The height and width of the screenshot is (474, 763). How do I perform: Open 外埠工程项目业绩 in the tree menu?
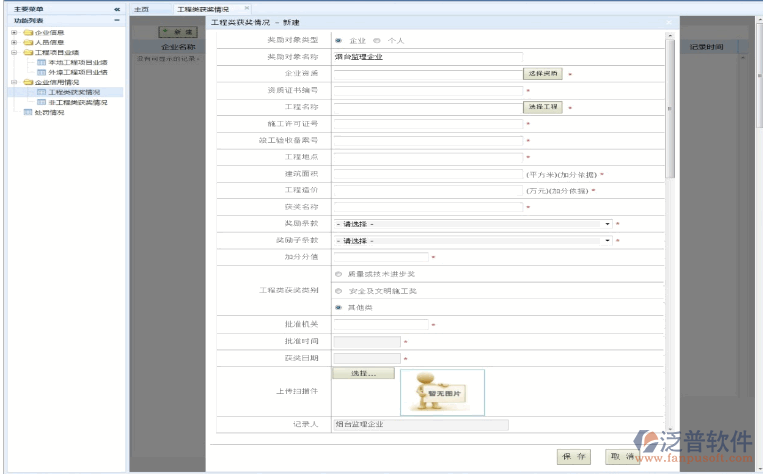78,72
